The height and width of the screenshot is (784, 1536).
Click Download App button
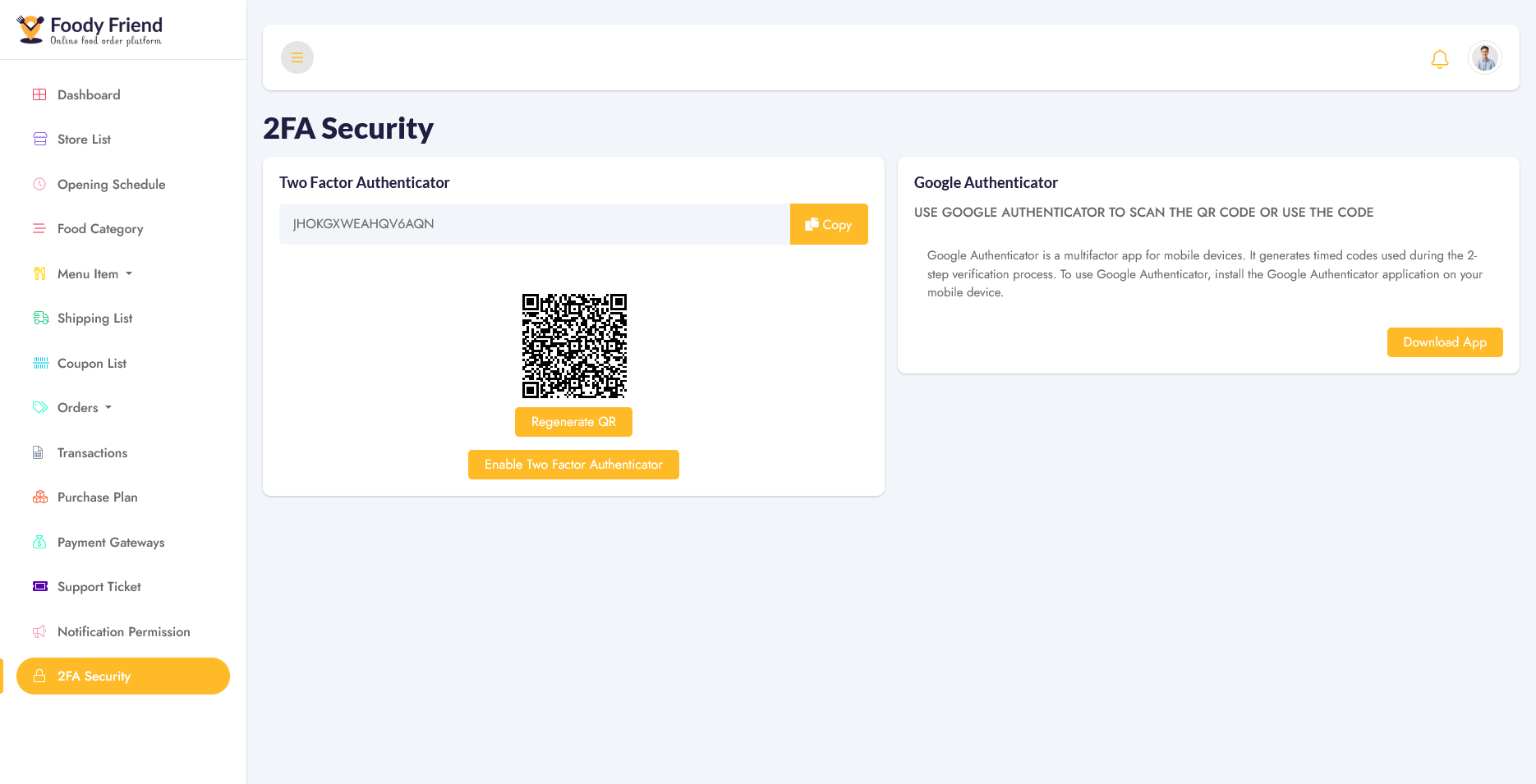[1445, 342]
